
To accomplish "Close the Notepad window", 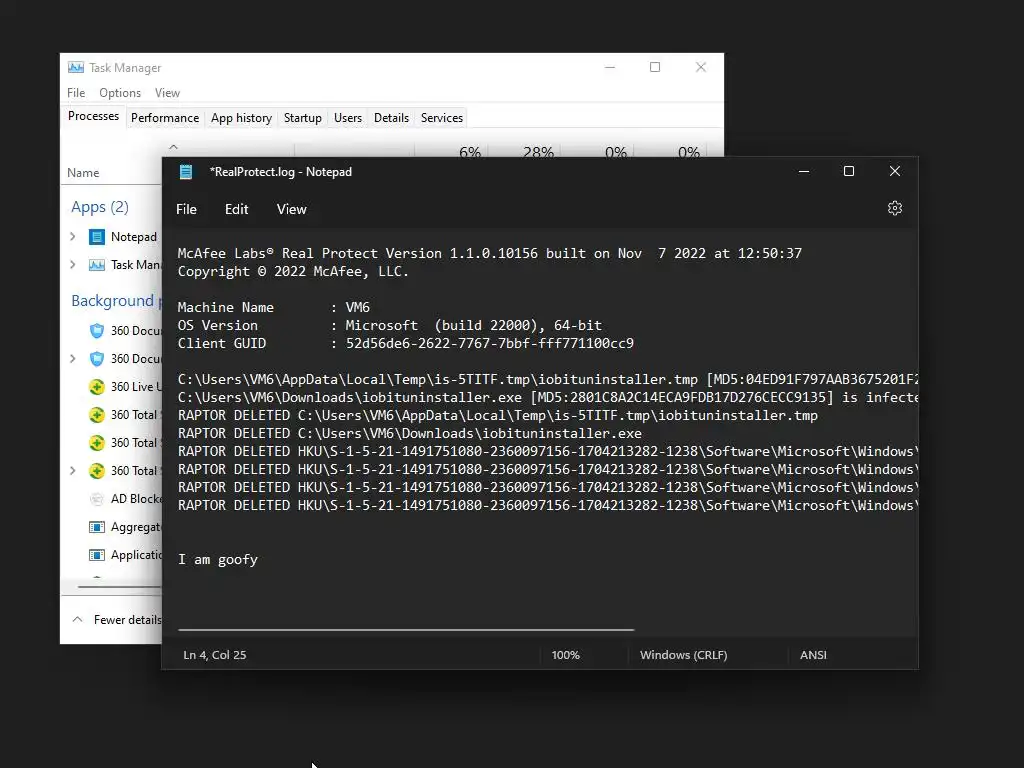I will pyautogui.click(x=895, y=171).
